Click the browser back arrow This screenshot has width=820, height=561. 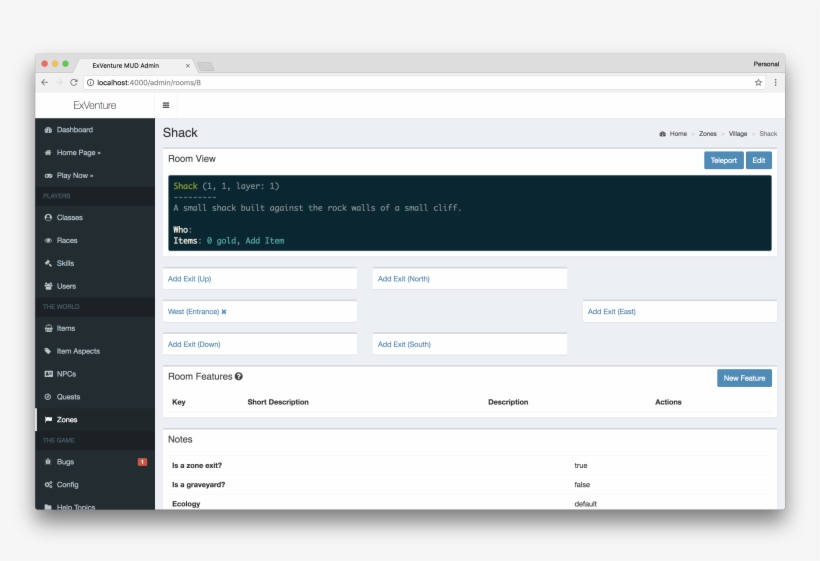44,83
